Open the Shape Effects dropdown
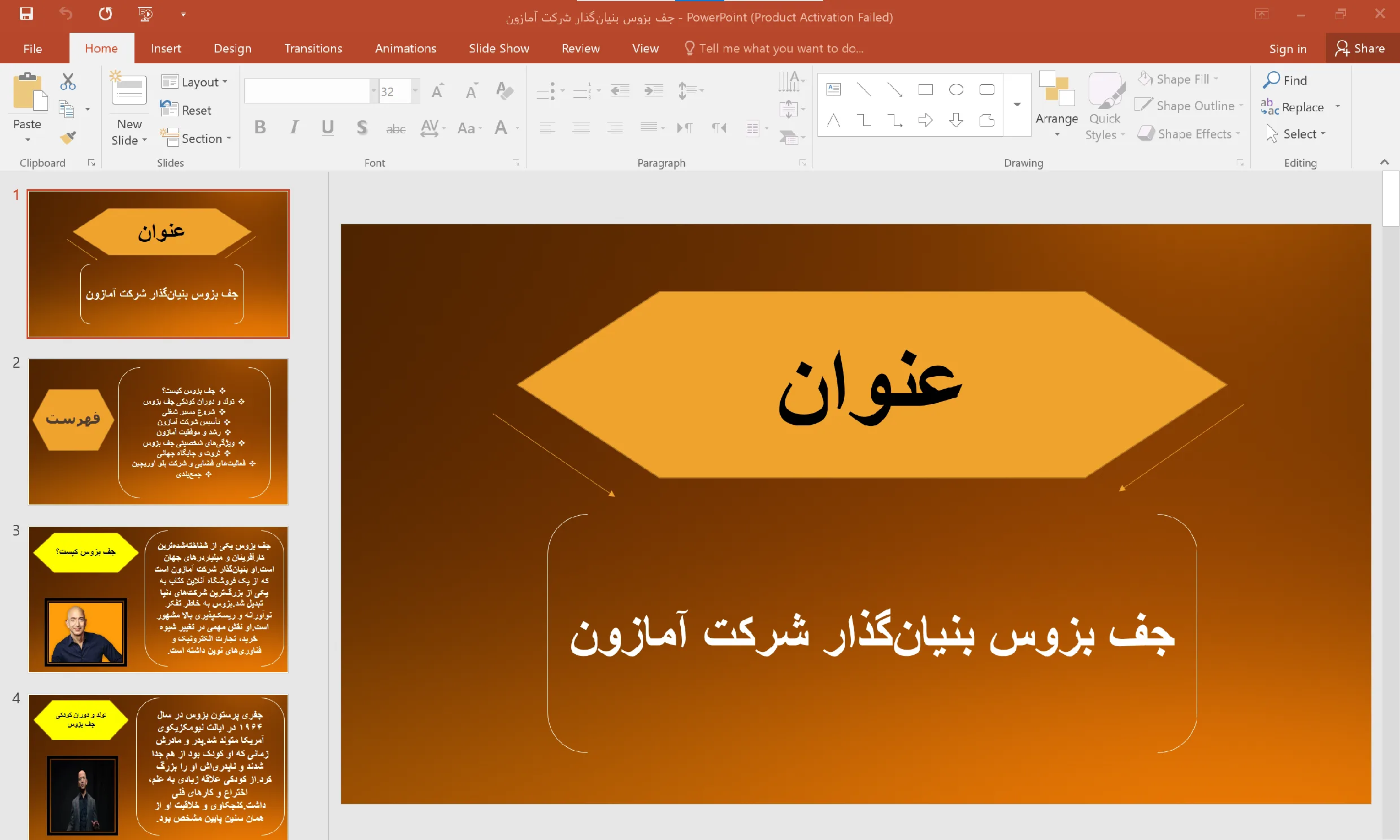The width and height of the screenshot is (1400, 840). 1189,133
